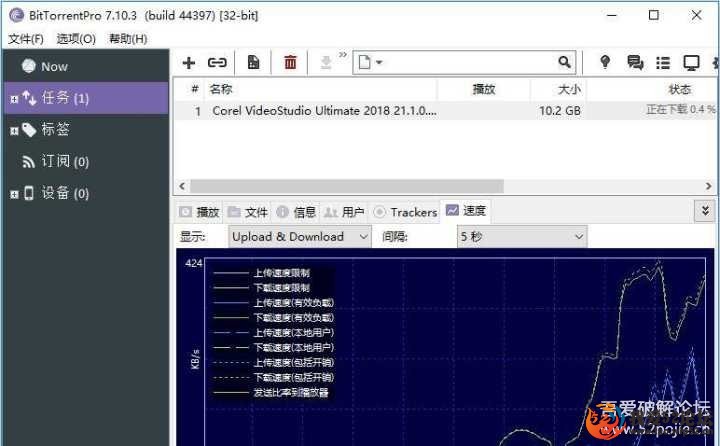Switch to the Trackers tab
The width and height of the screenshot is (720, 446).
pos(405,212)
